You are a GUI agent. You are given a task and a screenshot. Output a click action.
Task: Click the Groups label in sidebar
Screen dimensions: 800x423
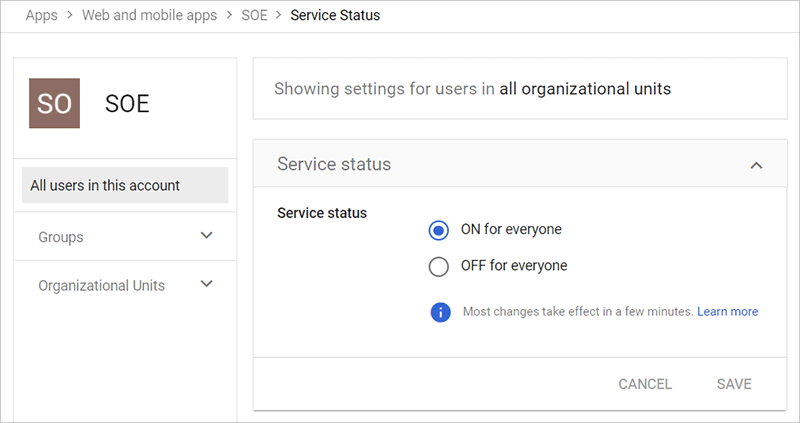click(61, 237)
